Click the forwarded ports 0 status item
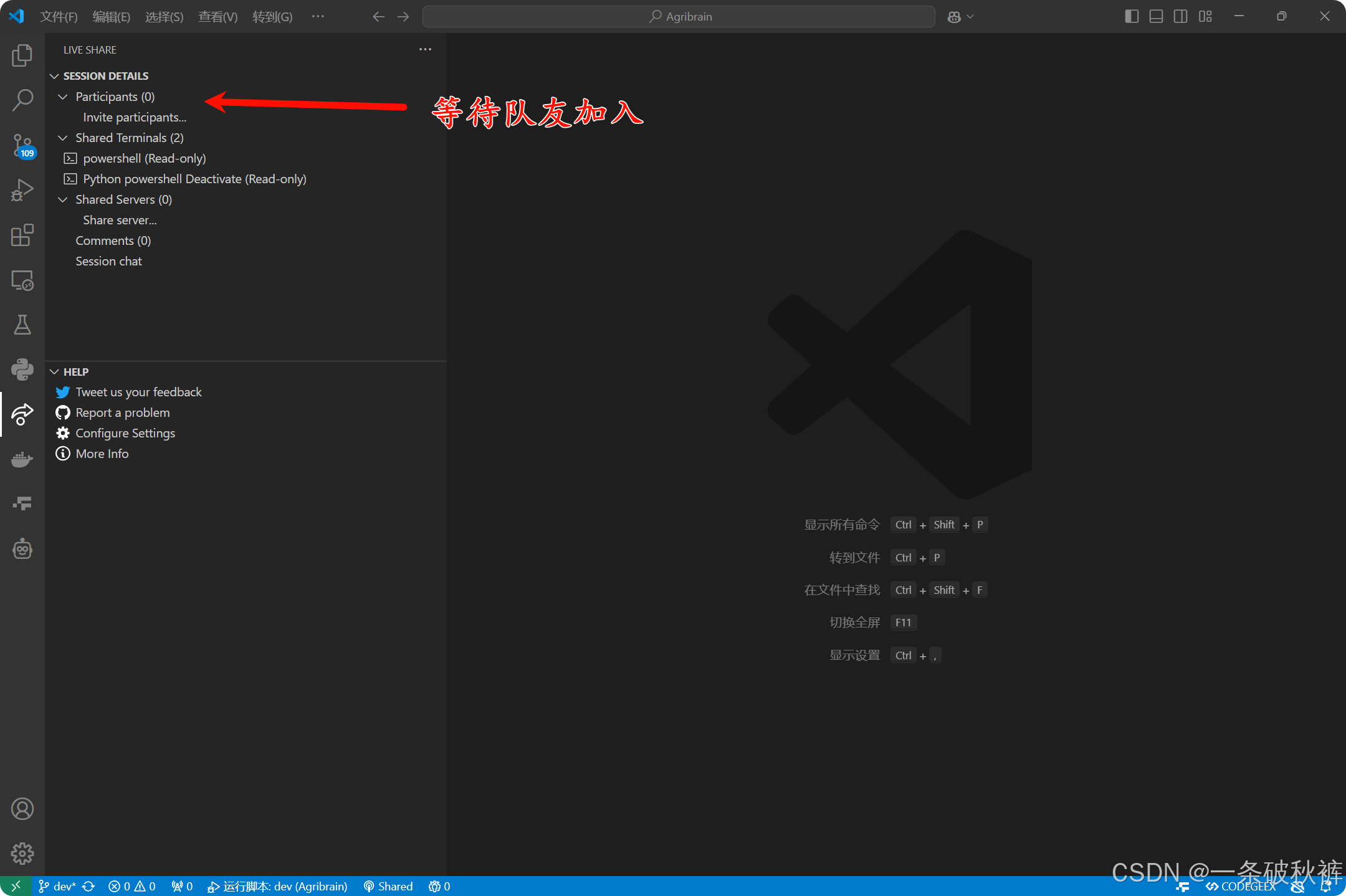The image size is (1346, 896). 182,886
